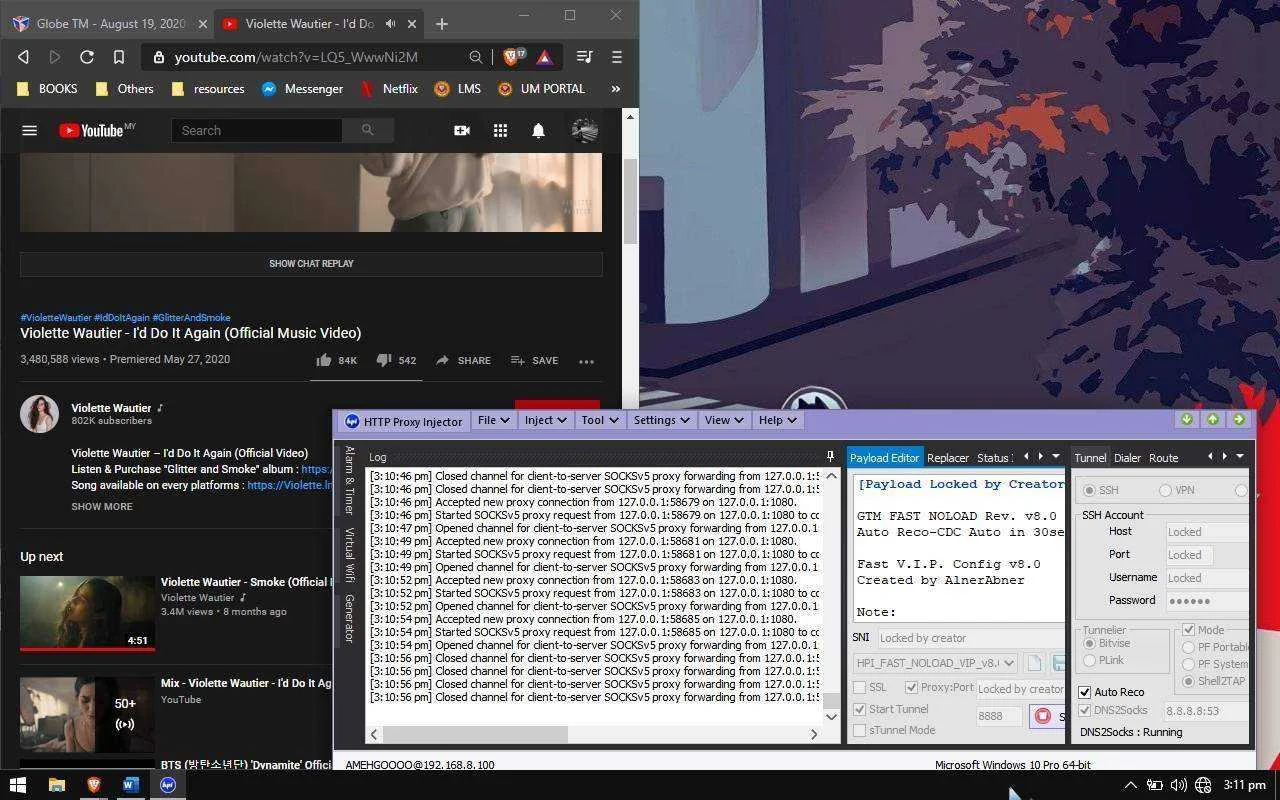Click the YouTube search magnifier button
Viewport: 1280px width, 800px height.
click(x=367, y=130)
